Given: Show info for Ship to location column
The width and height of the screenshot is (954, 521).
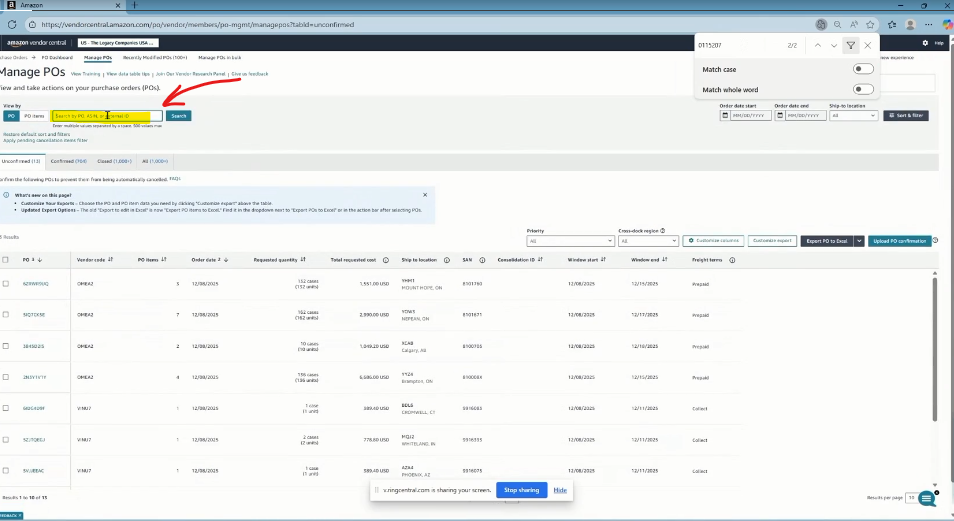Looking at the screenshot, I should pos(447,260).
